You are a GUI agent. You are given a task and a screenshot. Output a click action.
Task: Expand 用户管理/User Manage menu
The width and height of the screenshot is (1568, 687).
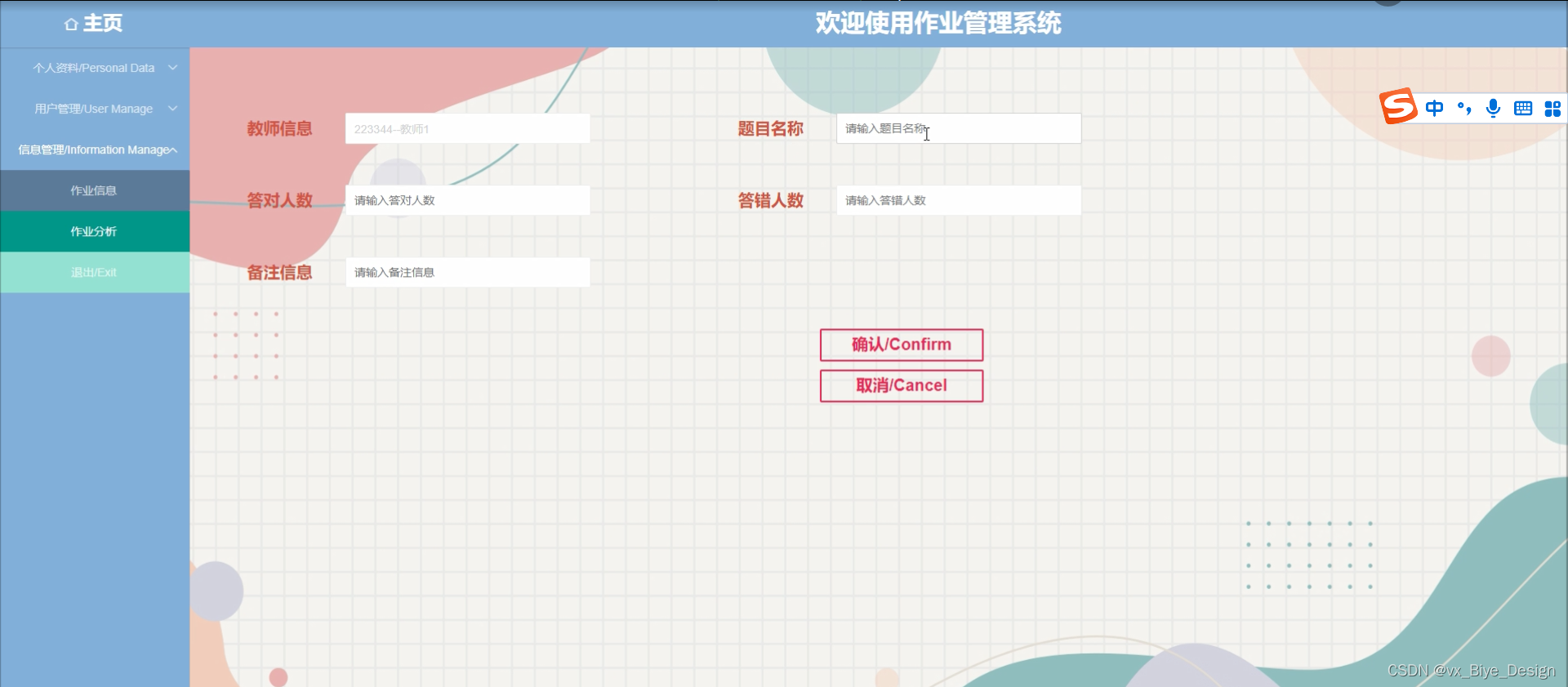point(95,109)
